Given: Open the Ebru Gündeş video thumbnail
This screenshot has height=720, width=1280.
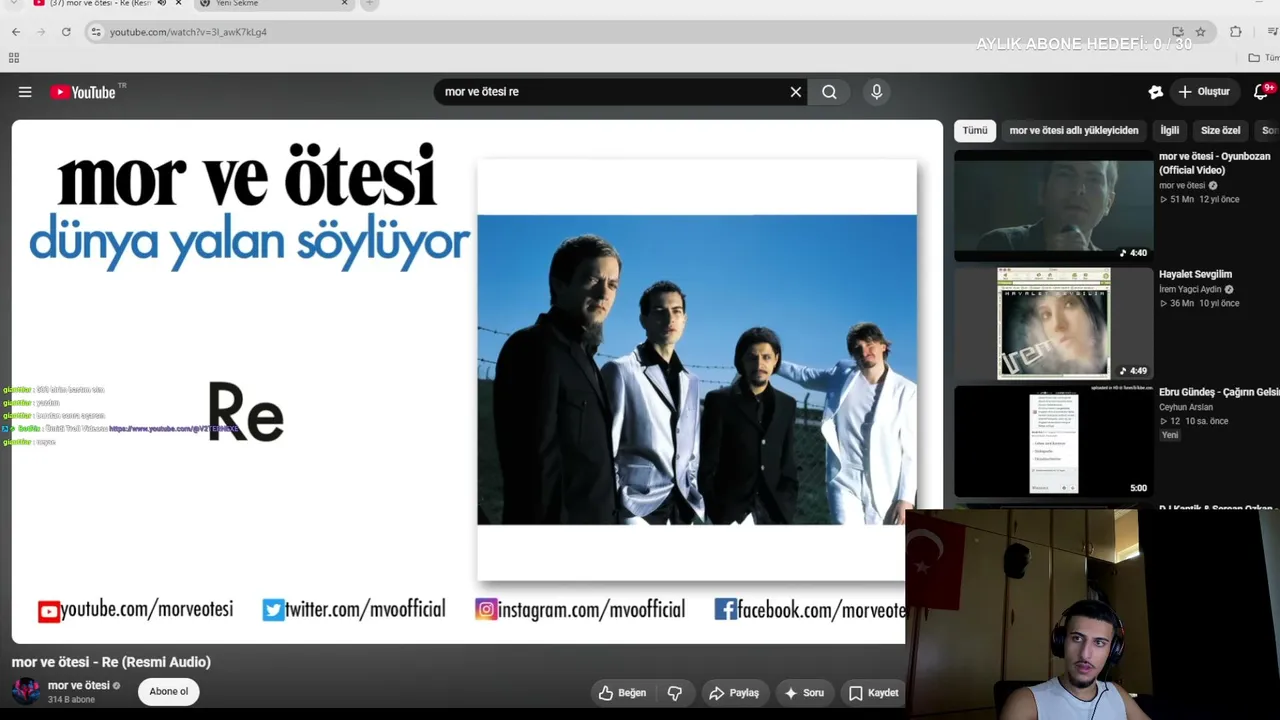Looking at the screenshot, I should click(x=1053, y=442).
